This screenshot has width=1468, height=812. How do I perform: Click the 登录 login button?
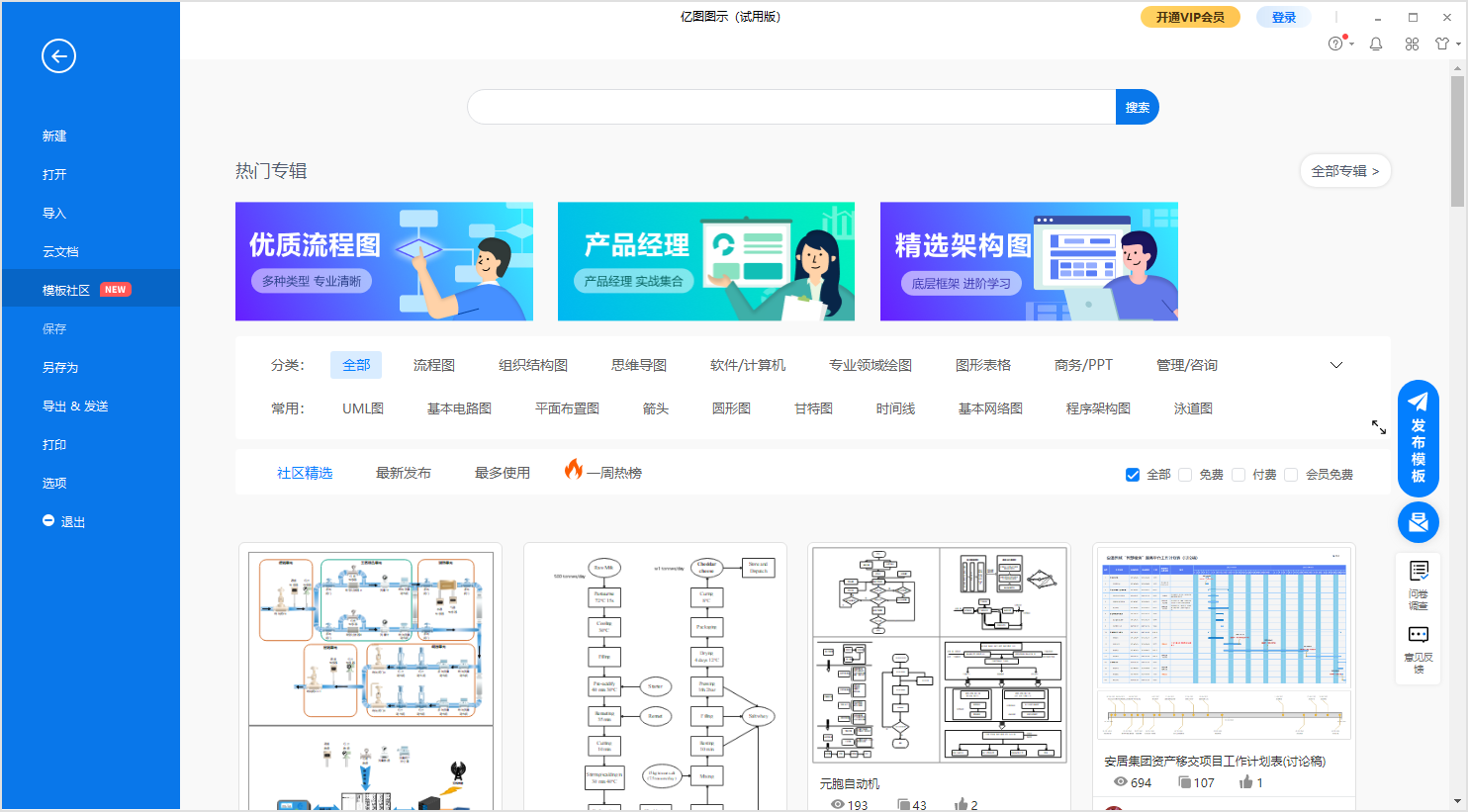[x=1284, y=17]
